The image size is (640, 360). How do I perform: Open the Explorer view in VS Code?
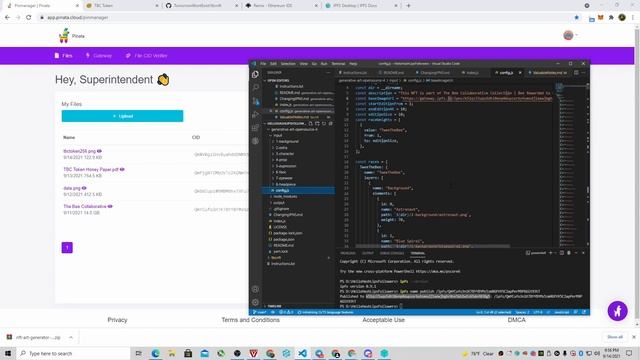256,74
